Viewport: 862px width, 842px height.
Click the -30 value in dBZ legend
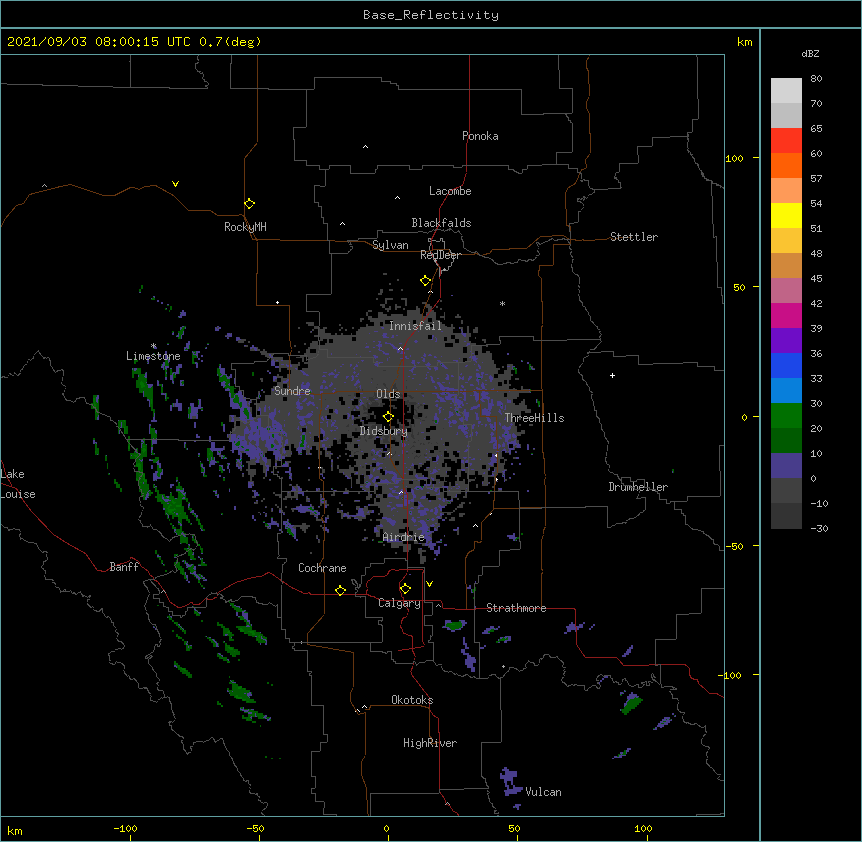(820, 528)
